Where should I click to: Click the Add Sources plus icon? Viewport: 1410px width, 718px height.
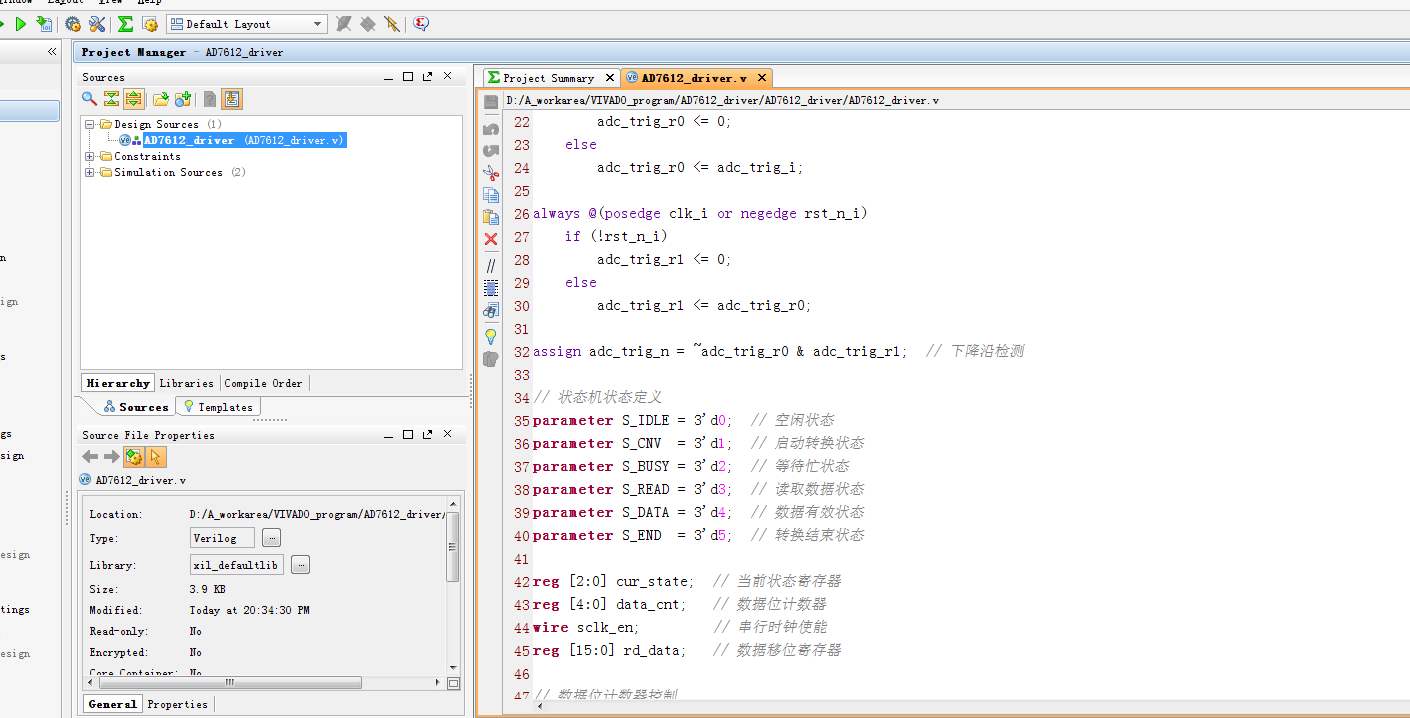(x=183, y=98)
